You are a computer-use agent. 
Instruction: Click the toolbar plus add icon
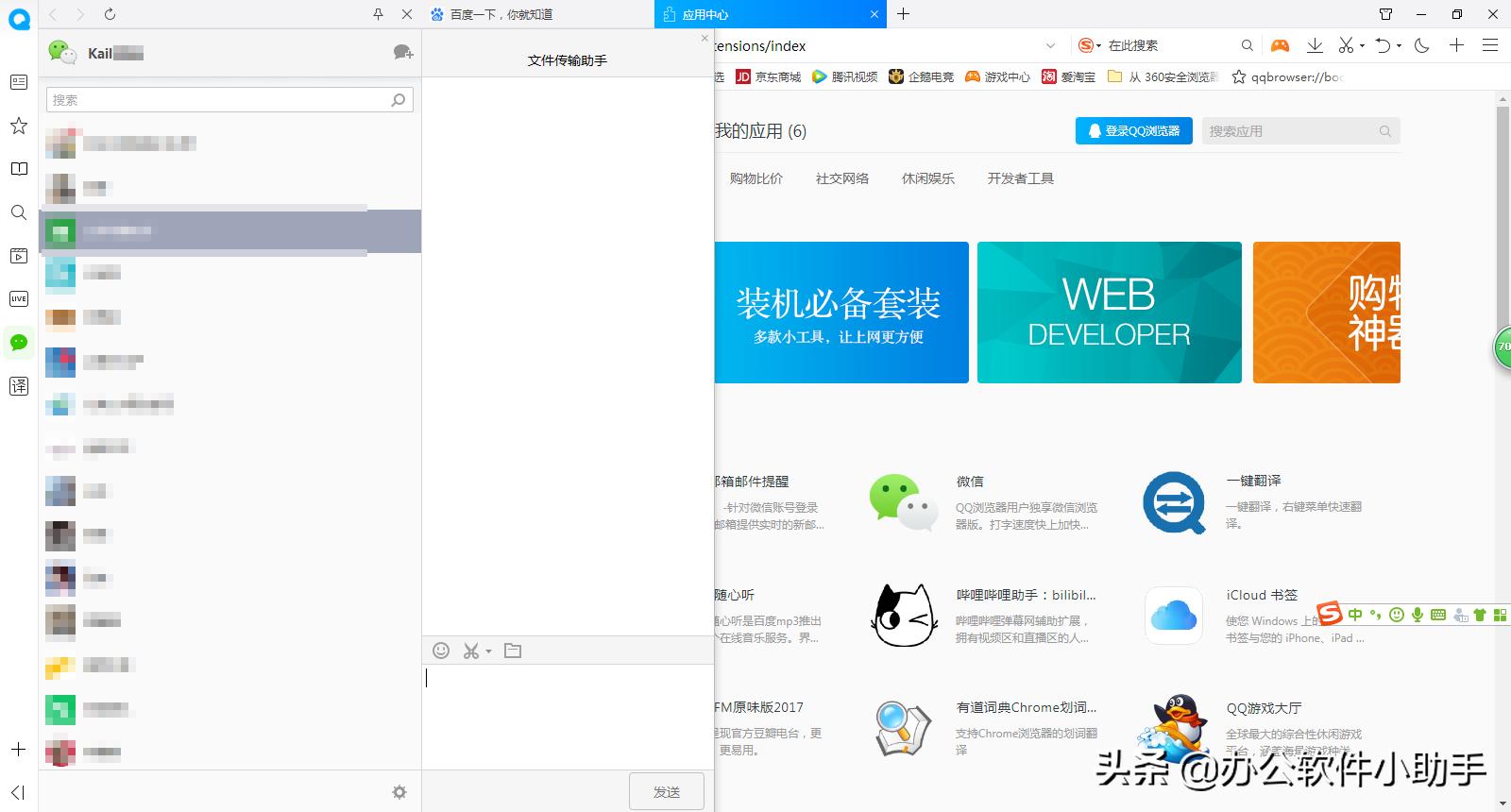(x=1457, y=45)
